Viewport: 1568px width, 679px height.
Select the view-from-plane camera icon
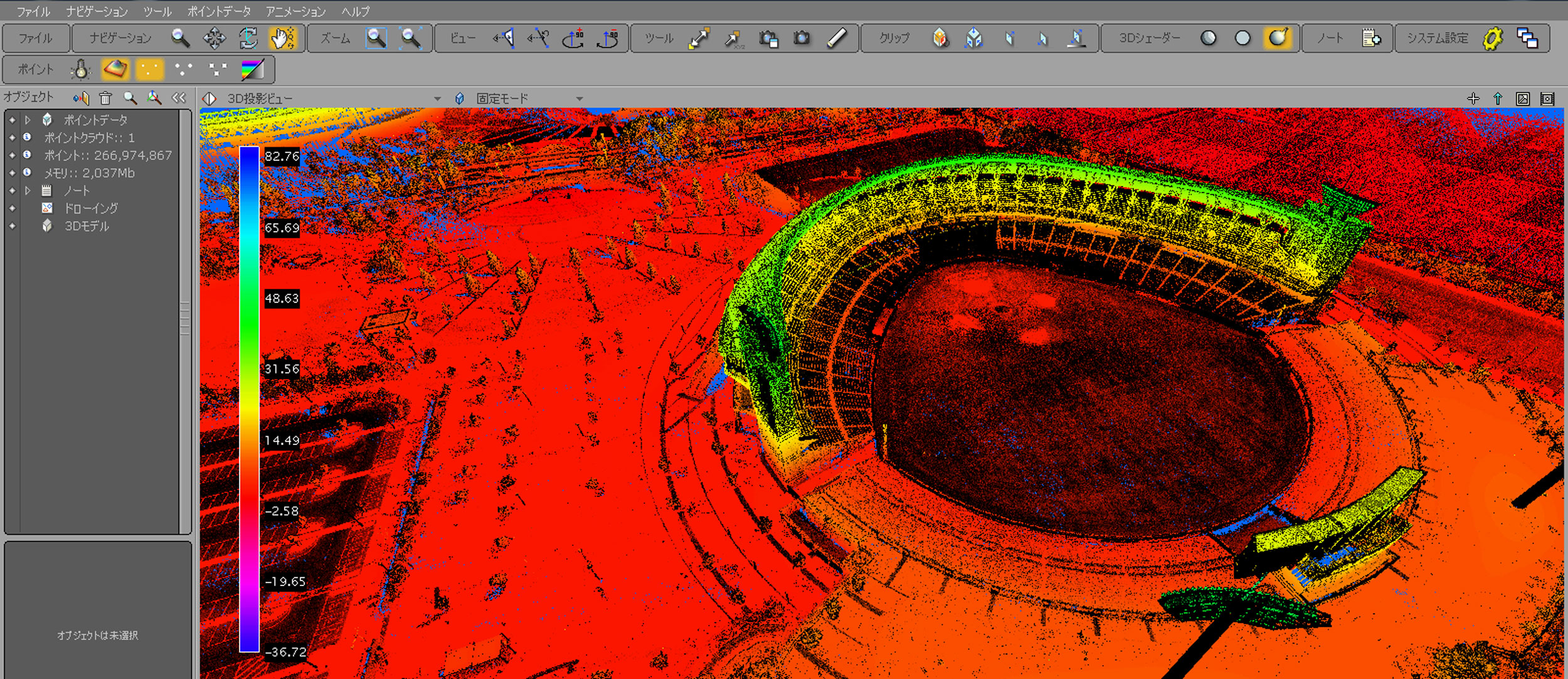504,38
